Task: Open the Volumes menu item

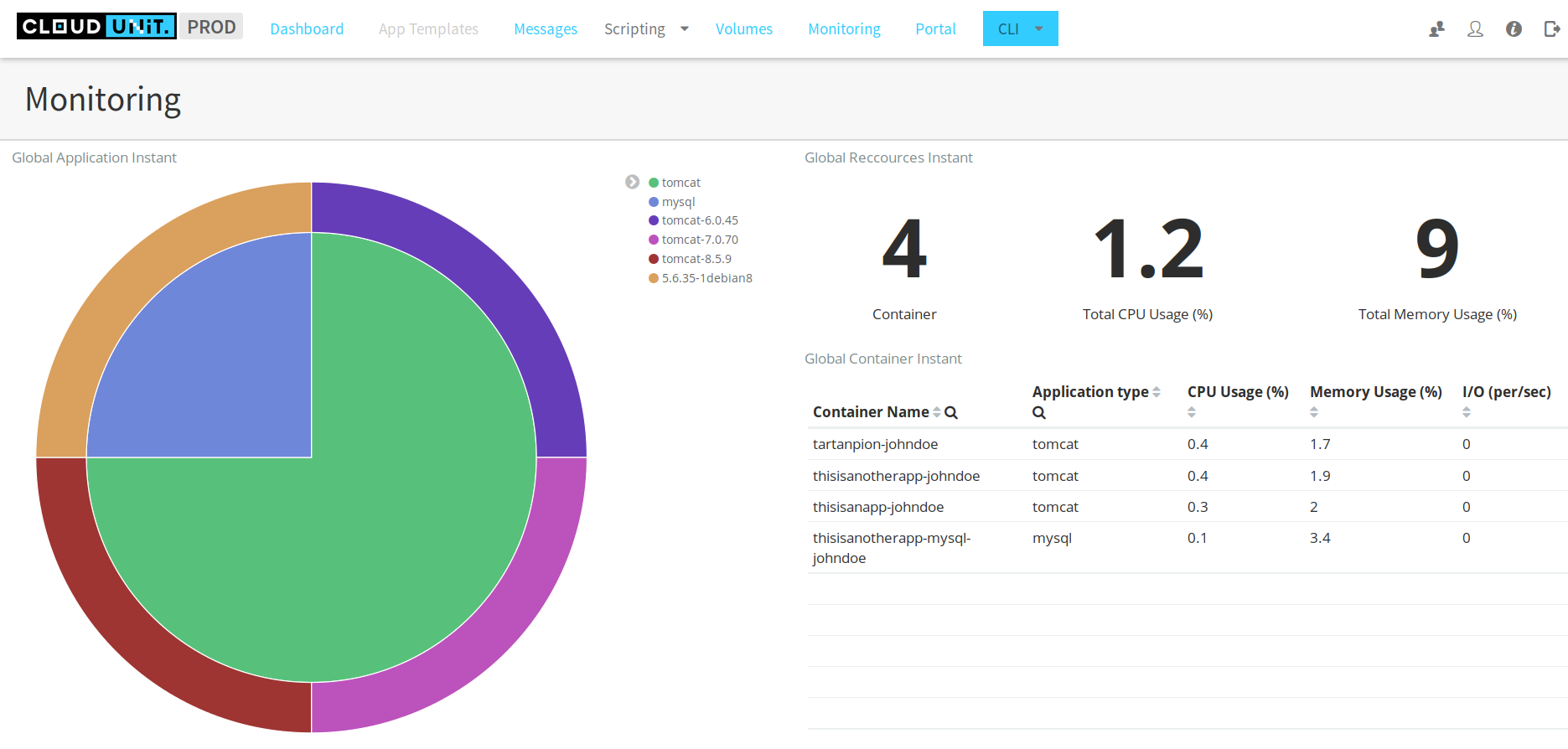Action: pos(743,29)
